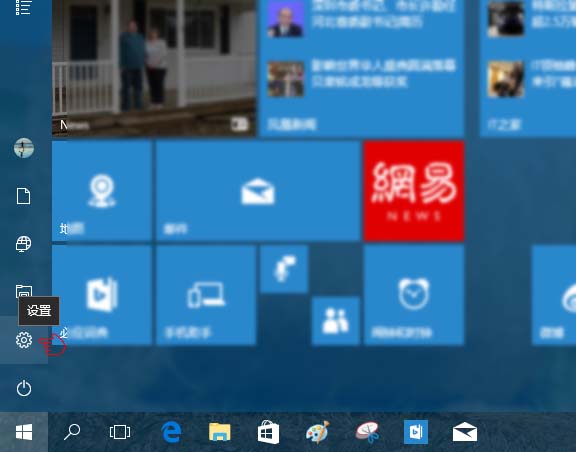Screen dimensions: 576x452
Task: Open the red NetEase News tile
Action: click(x=414, y=191)
